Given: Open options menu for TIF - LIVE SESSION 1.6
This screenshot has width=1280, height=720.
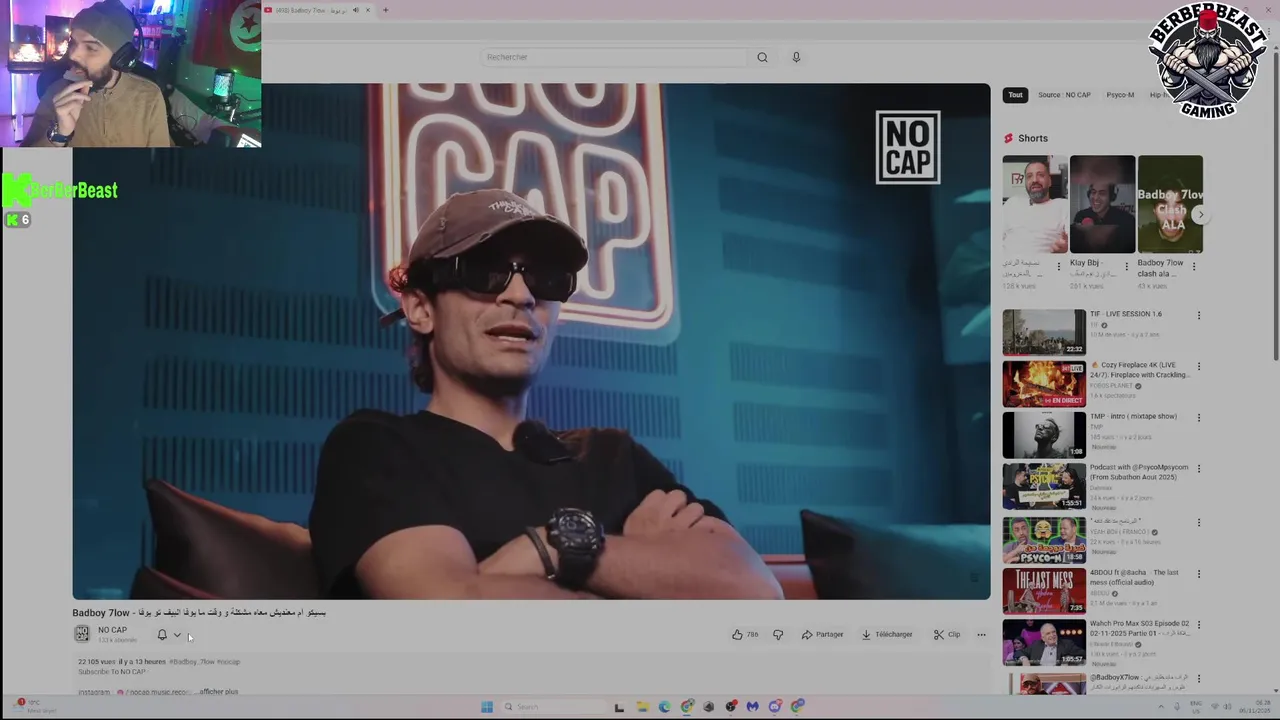Looking at the screenshot, I should point(1199,316).
